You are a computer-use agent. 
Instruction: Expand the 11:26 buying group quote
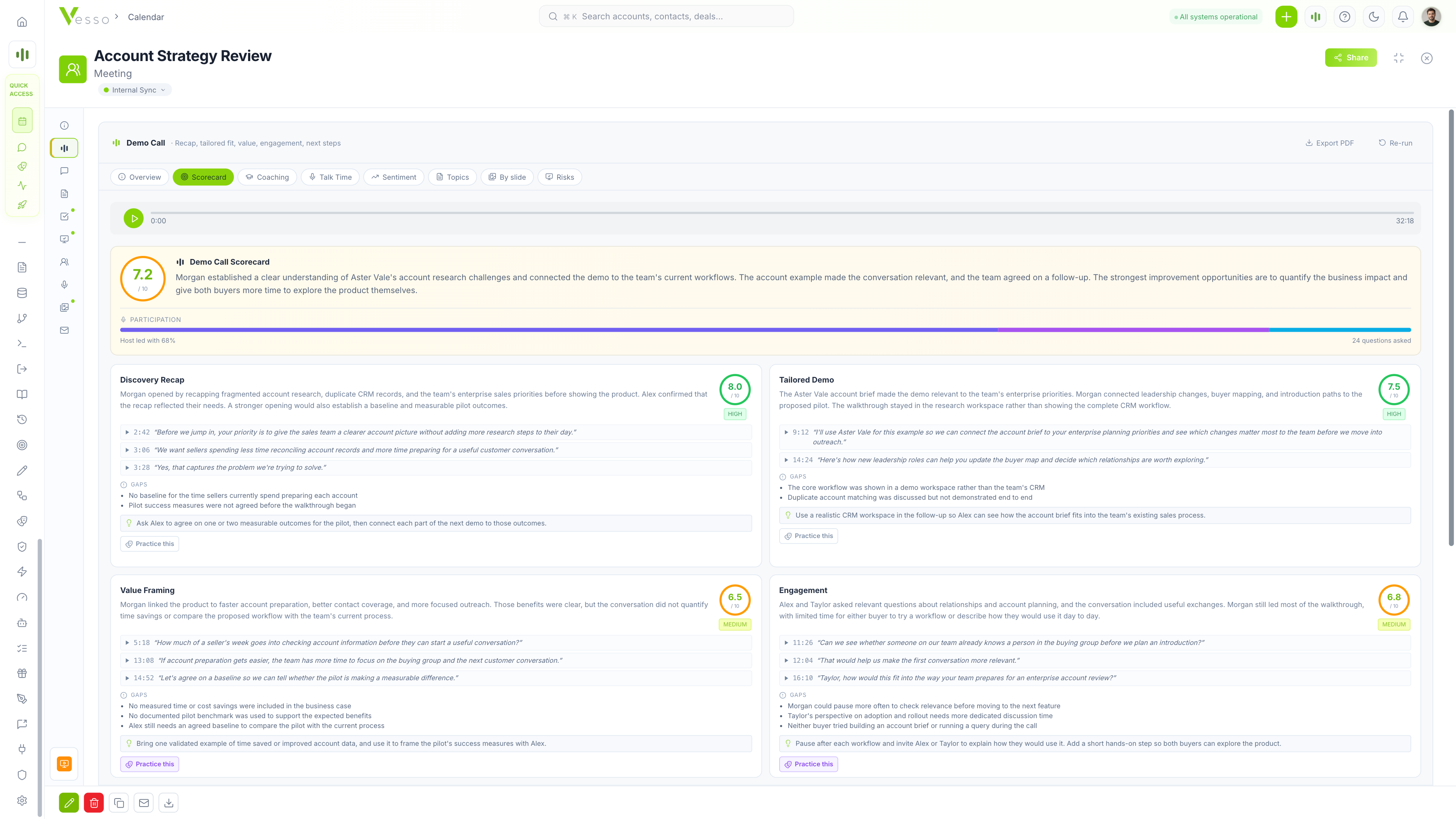coord(1095,643)
